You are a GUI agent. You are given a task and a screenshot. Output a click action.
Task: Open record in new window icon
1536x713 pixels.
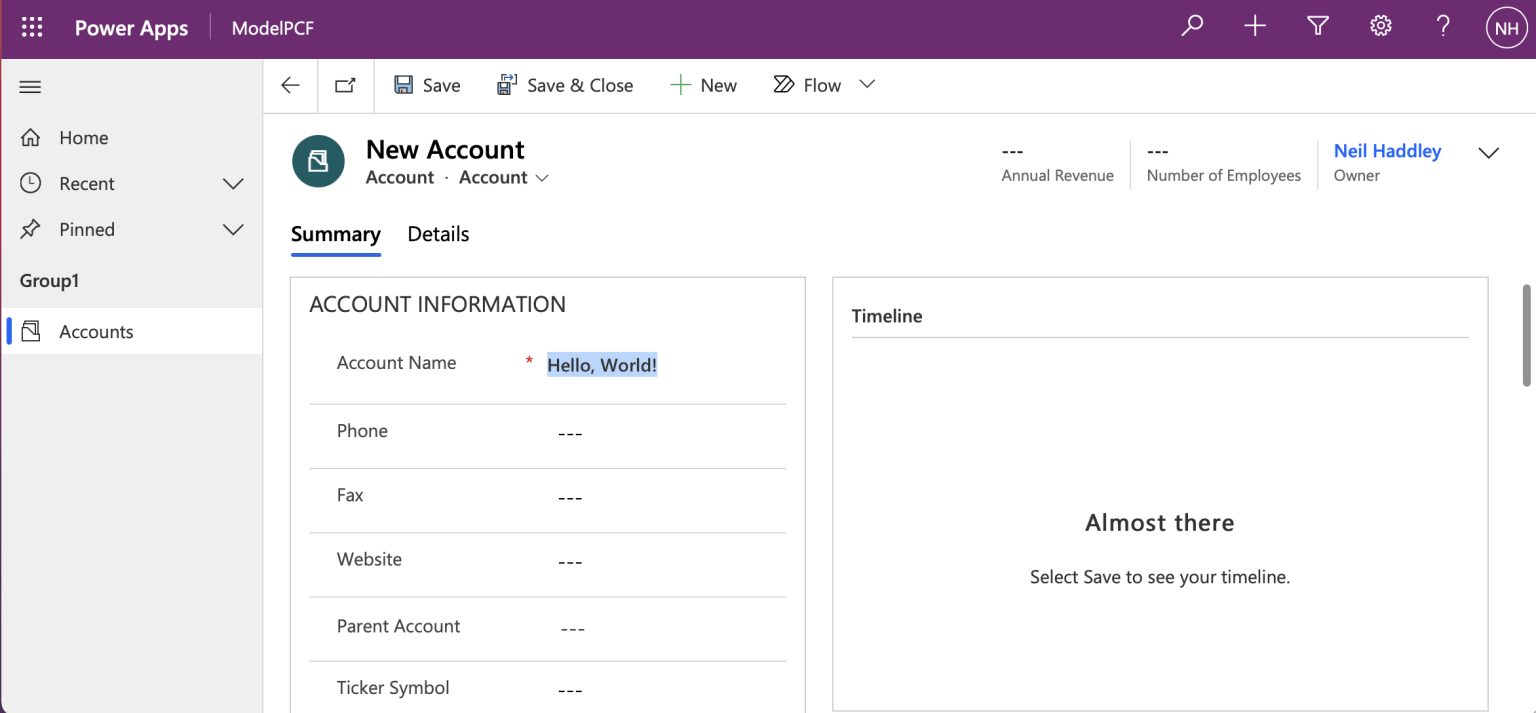click(x=345, y=86)
